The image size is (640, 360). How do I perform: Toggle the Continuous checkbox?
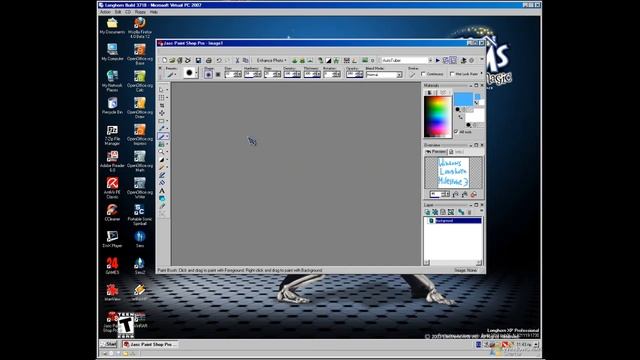click(423, 74)
